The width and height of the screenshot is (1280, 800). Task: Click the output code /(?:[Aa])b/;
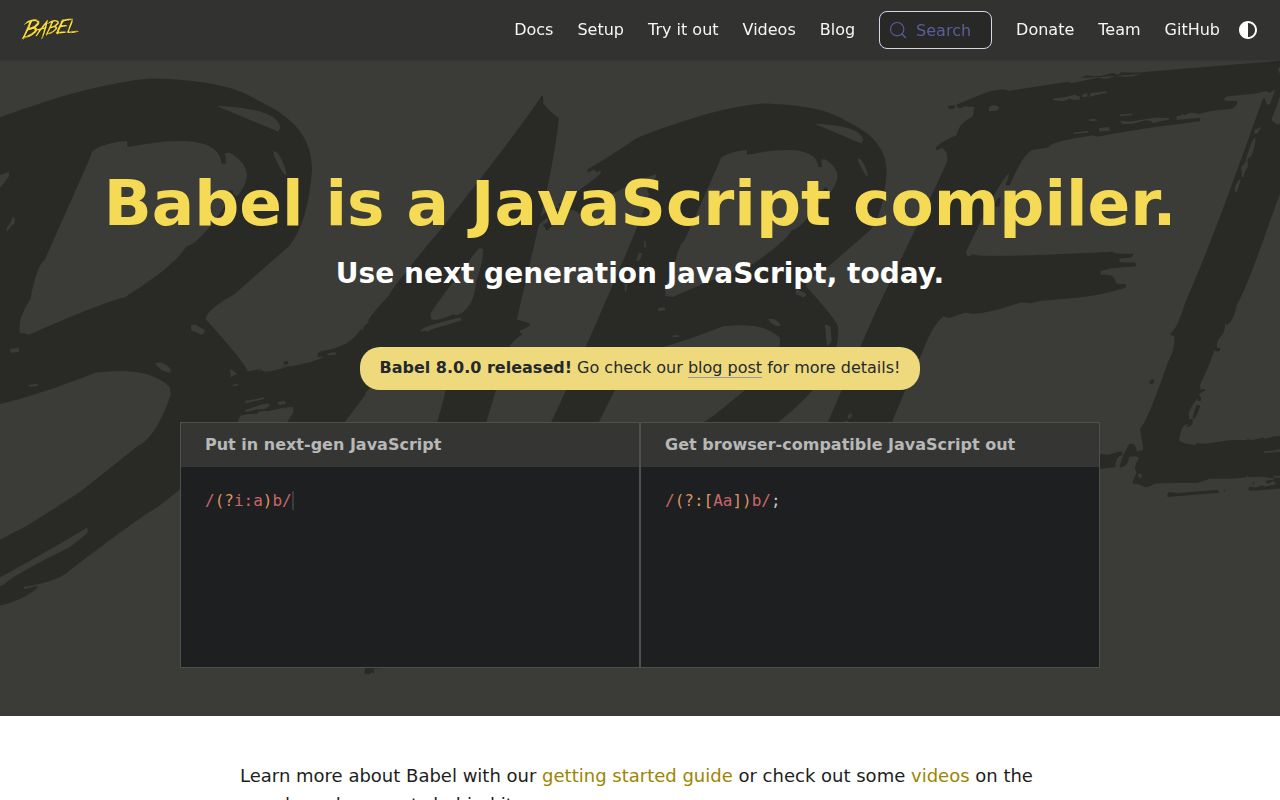(x=722, y=501)
